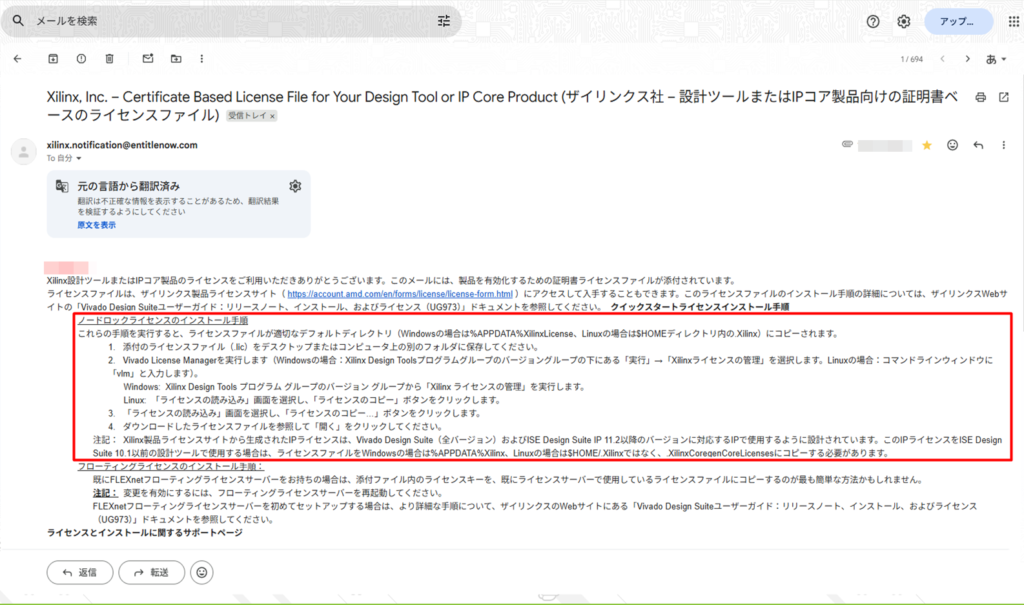Open message more options menu
Viewport: 1024px width, 605px height.
[1004, 145]
